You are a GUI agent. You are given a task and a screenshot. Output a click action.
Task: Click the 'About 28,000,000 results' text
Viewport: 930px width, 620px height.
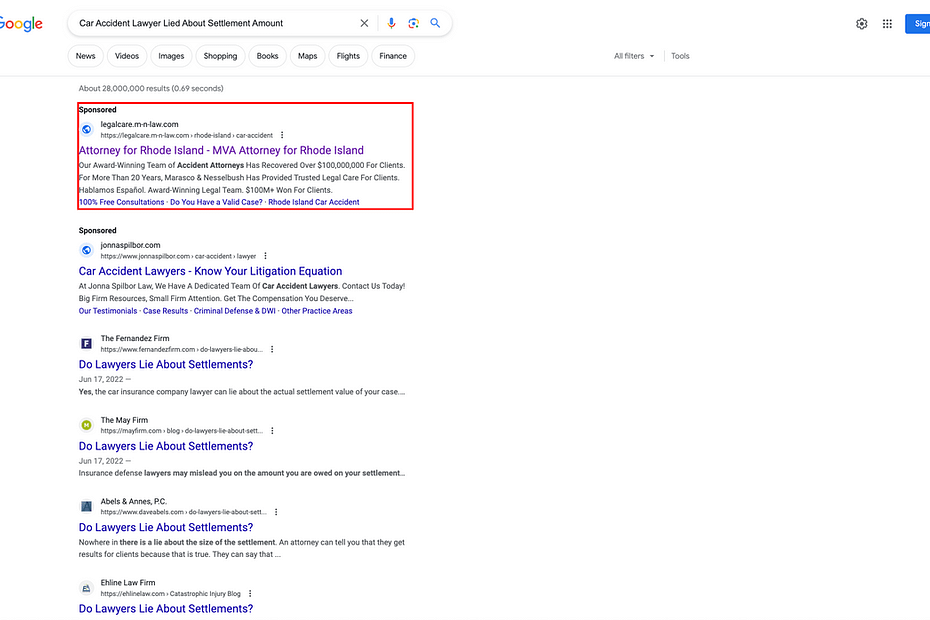click(151, 88)
